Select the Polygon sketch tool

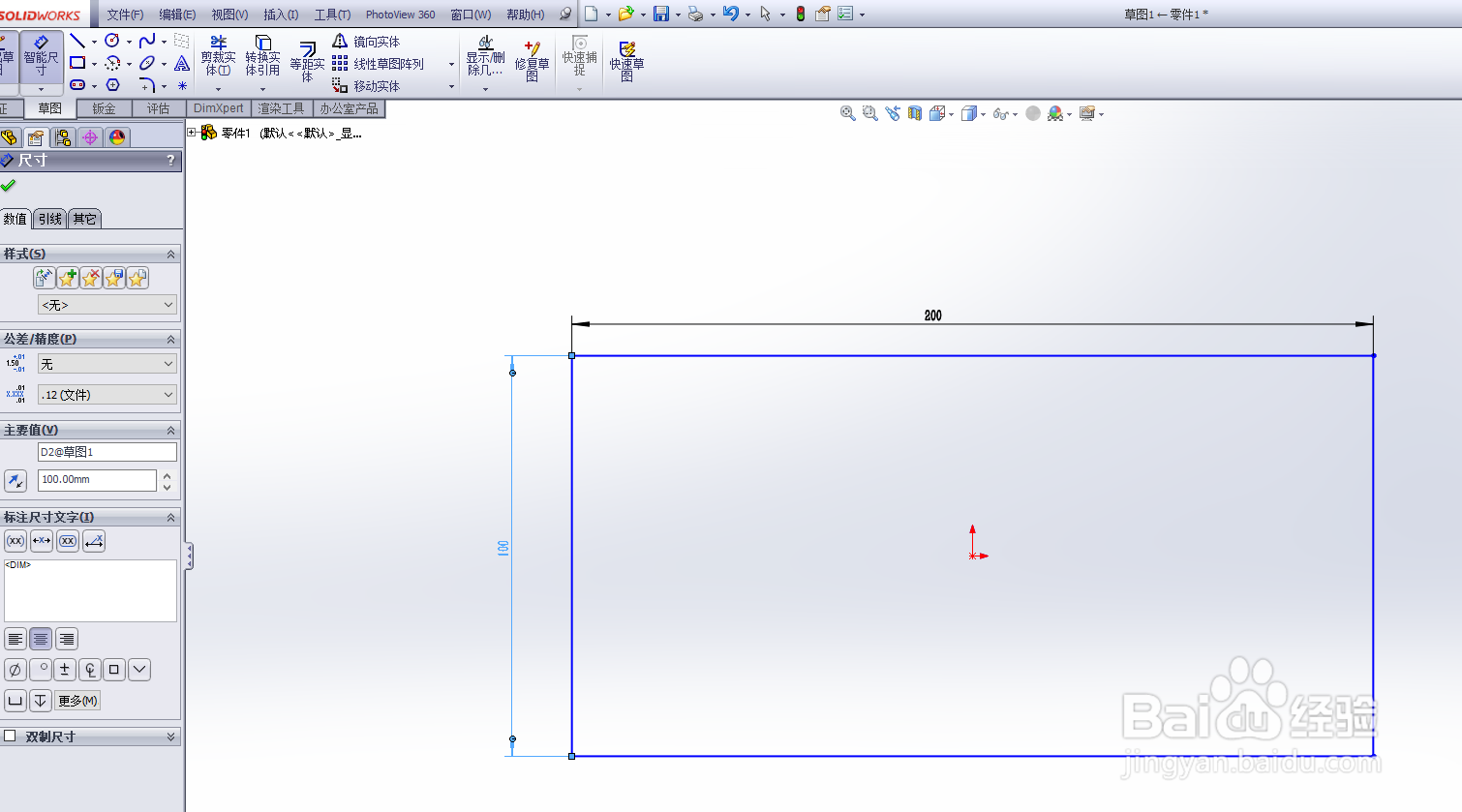112,85
